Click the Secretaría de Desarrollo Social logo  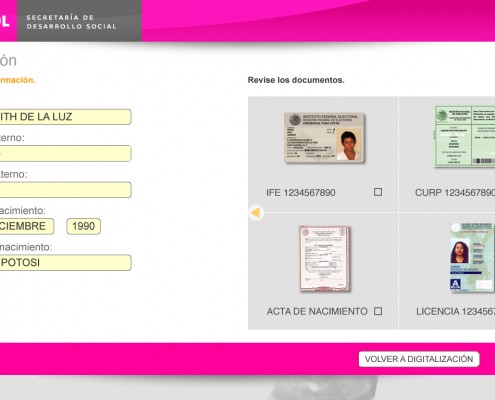tap(71, 21)
